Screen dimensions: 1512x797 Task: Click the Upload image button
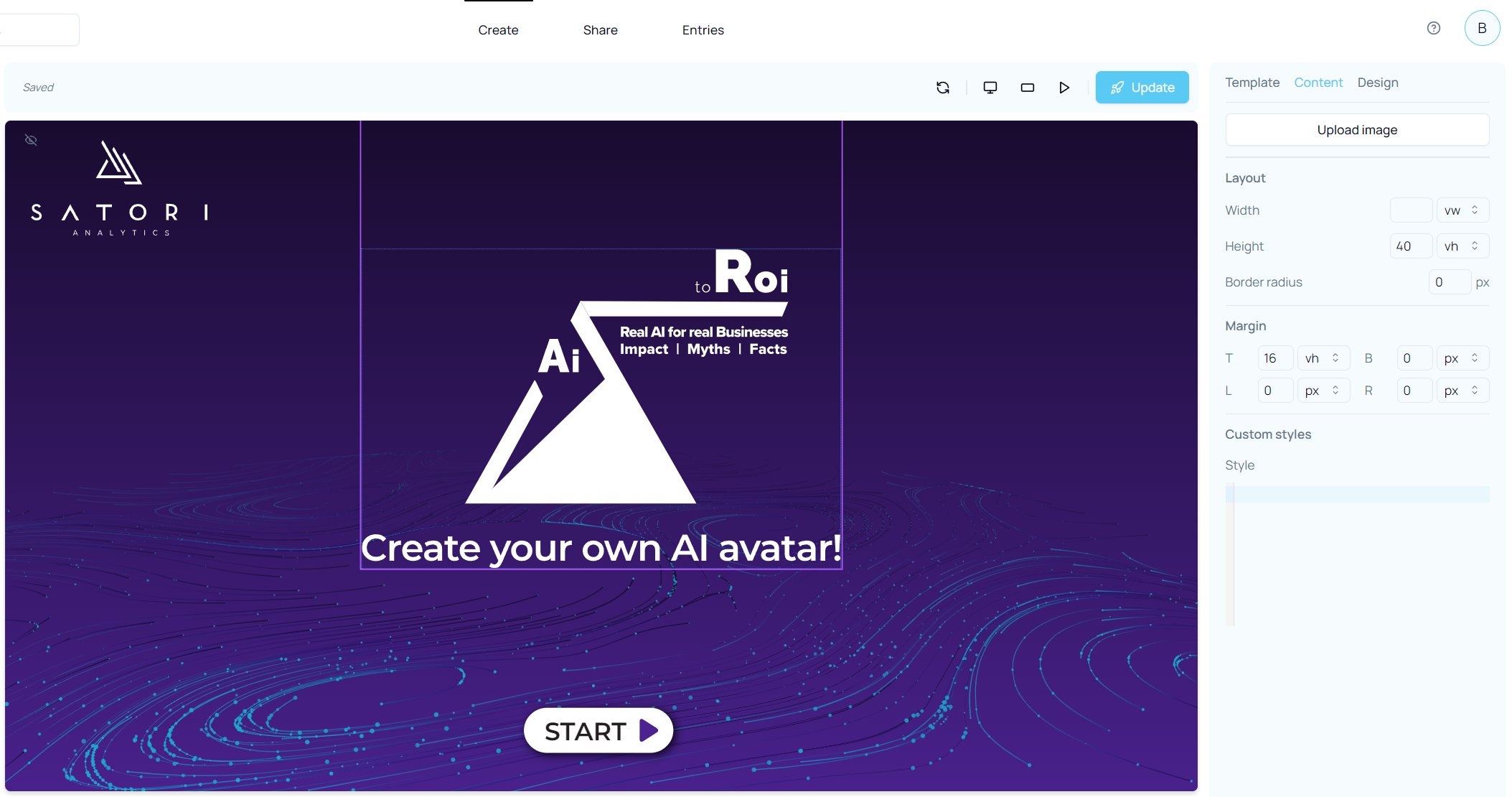[1356, 130]
